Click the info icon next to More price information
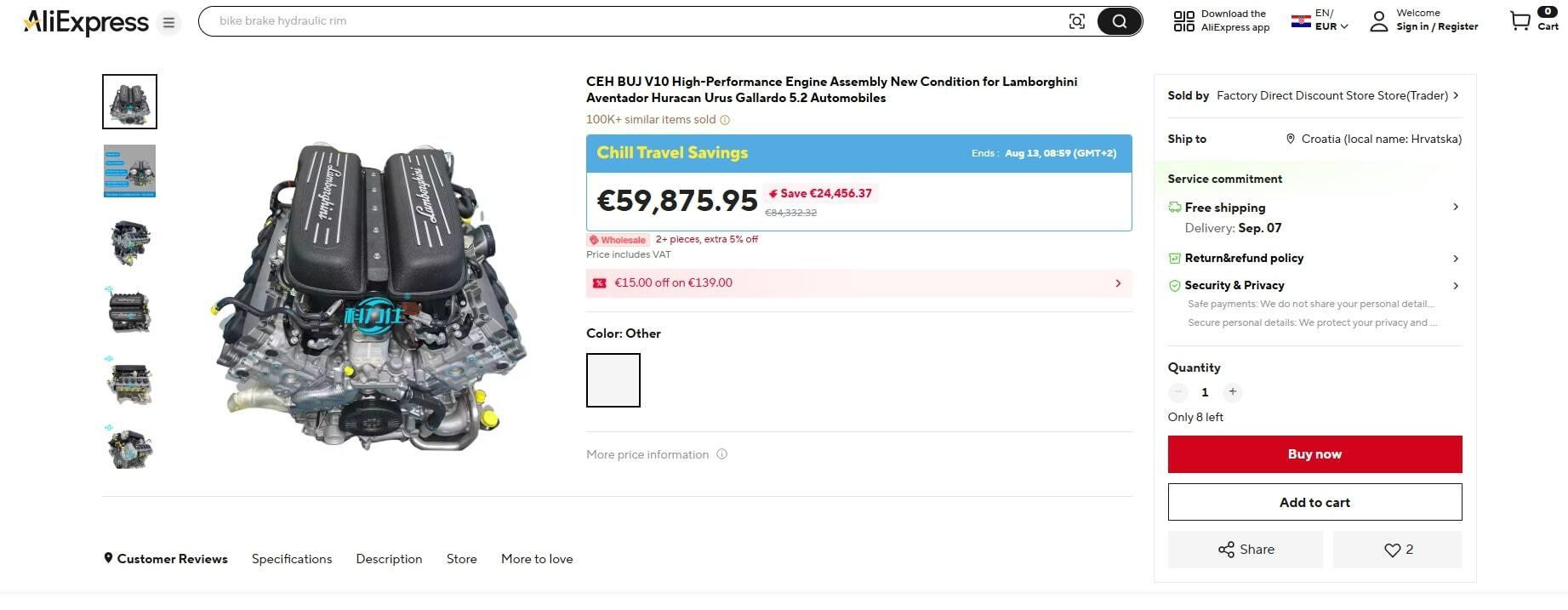 pyautogui.click(x=721, y=454)
